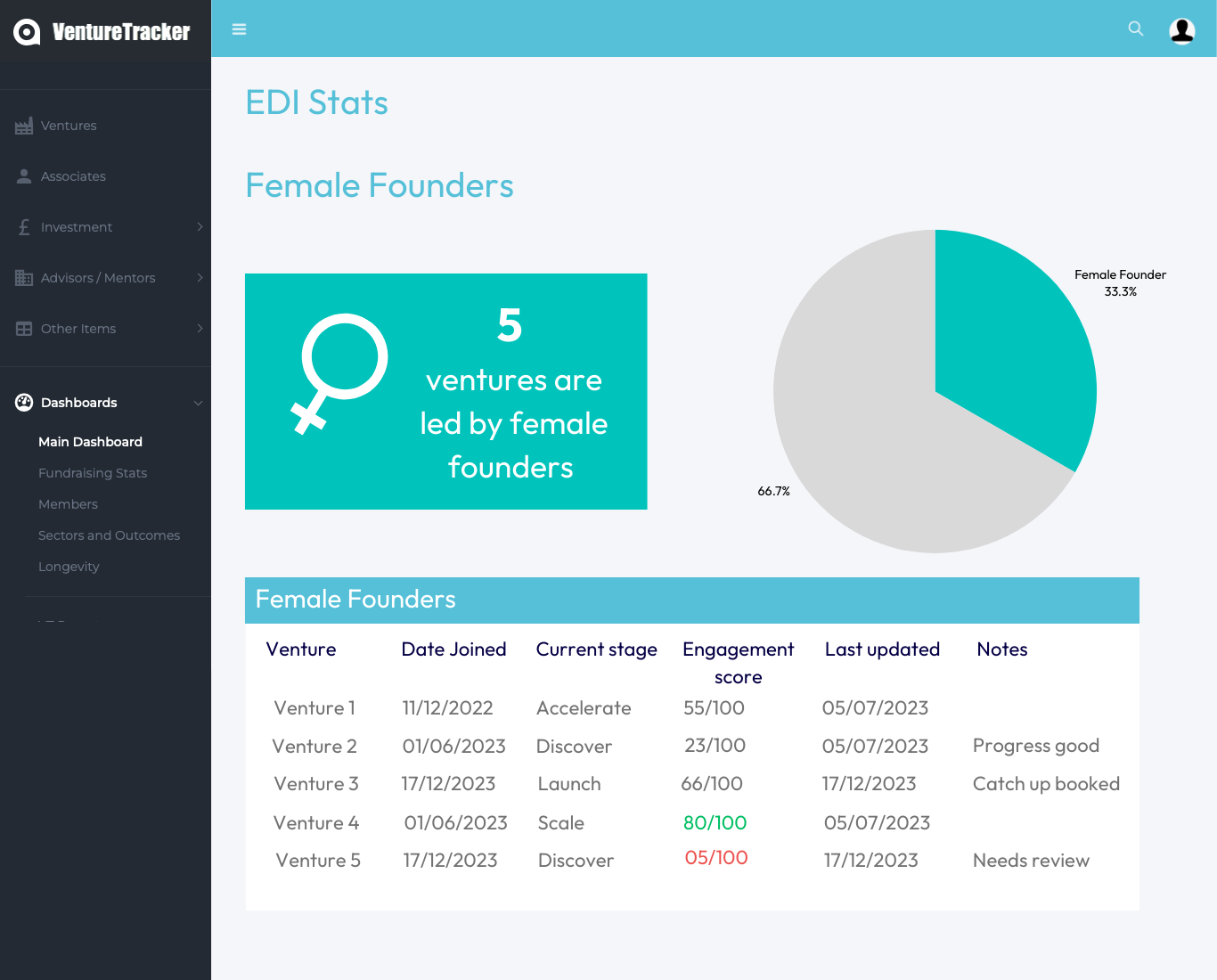The image size is (1217, 980).
Task: Open Fundraising Stats dashboard
Action: [x=93, y=473]
